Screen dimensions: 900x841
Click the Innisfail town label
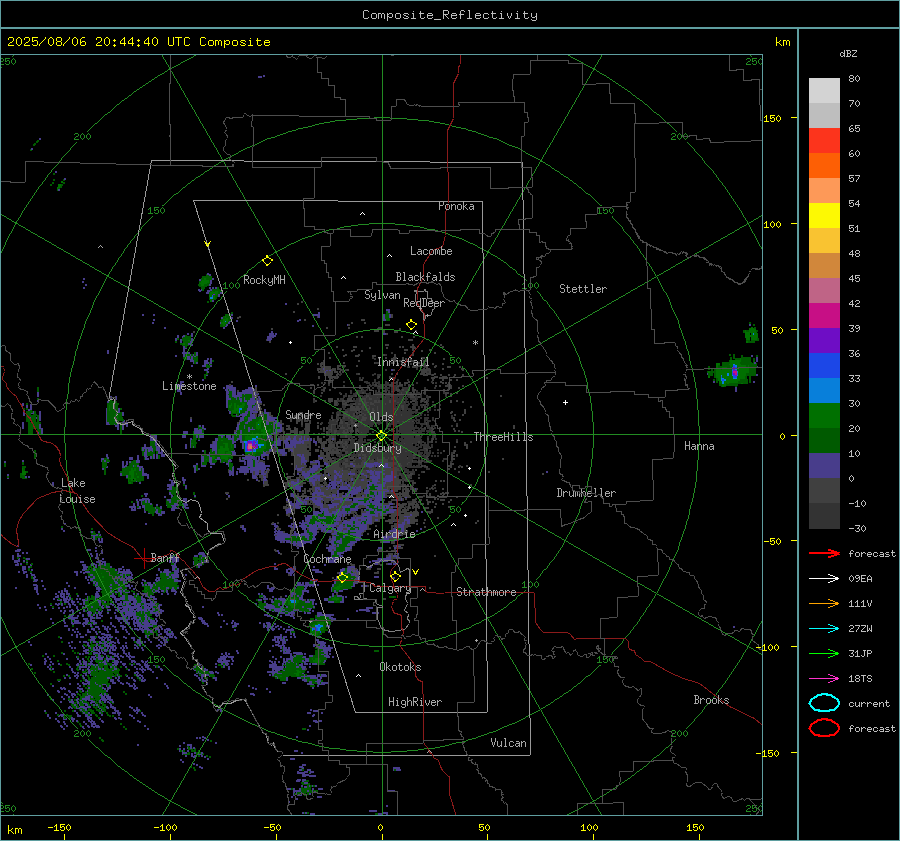pyautogui.click(x=403, y=362)
